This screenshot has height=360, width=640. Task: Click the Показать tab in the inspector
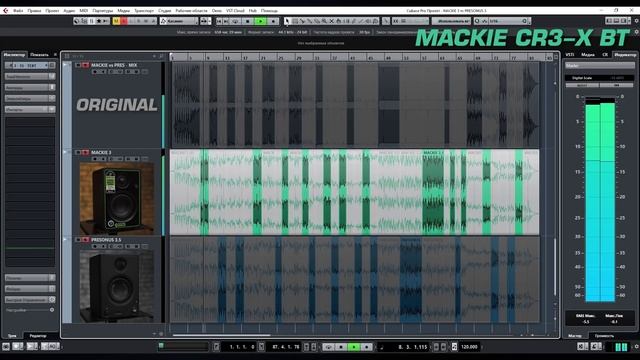click(x=39, y=54)
